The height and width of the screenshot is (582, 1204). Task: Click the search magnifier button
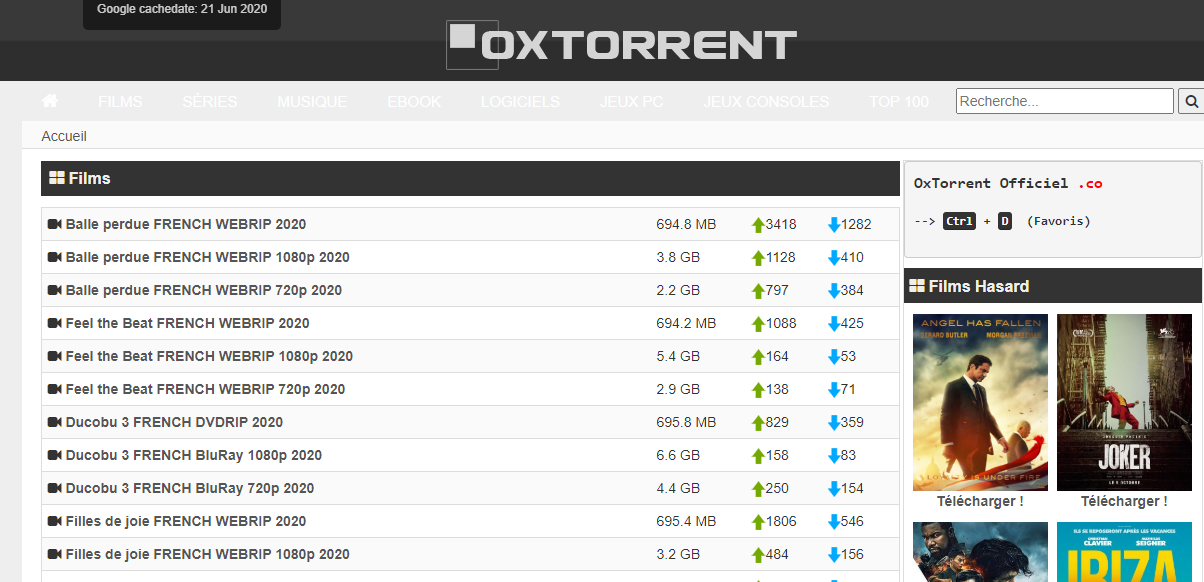[x=1192, y=101]
